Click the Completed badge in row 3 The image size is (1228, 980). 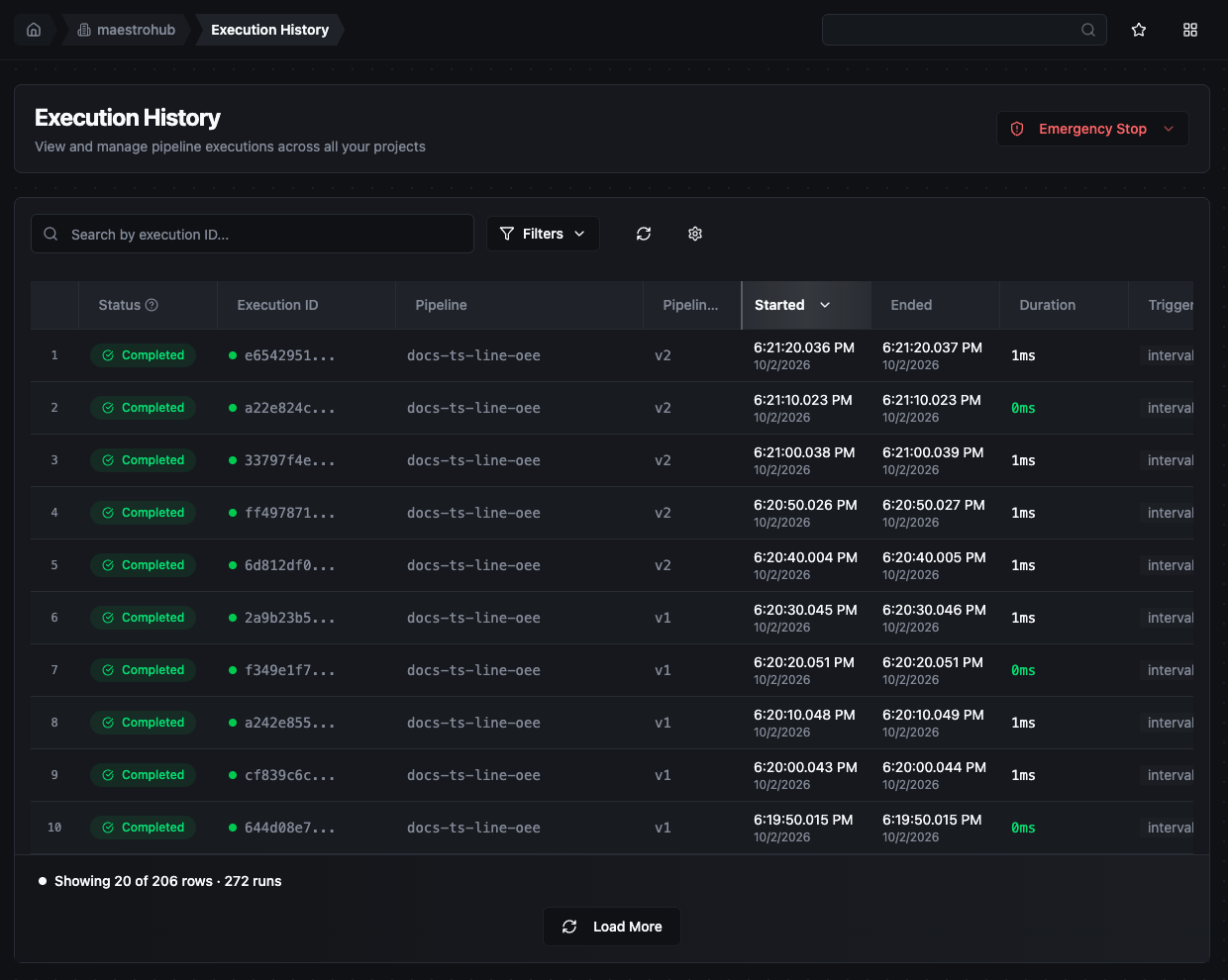click(143, 460)
